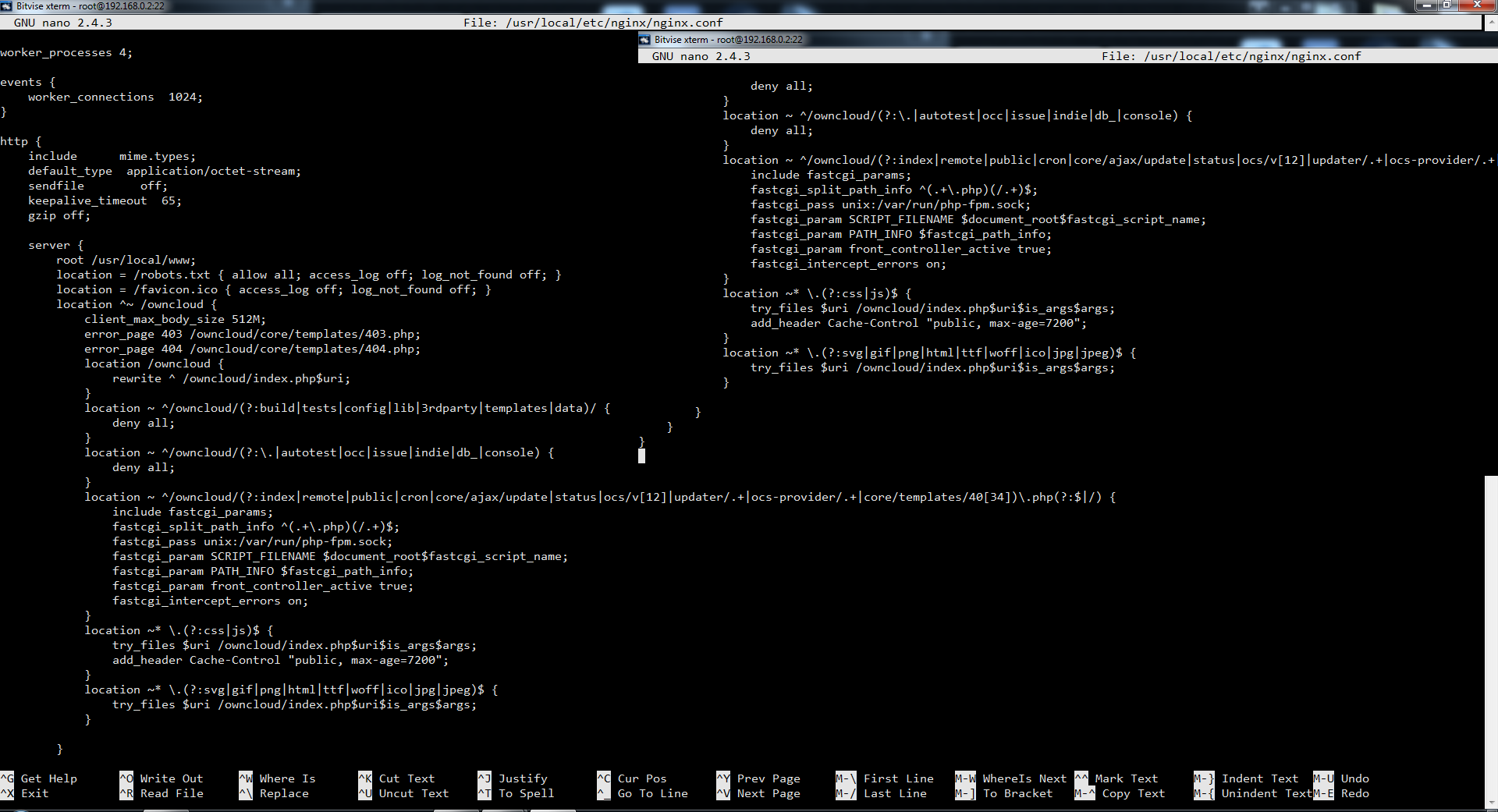Minimize the back Bitvise xterm window
The height and width of the screenshot is (812, 1498).
[x=1427, y=5]
